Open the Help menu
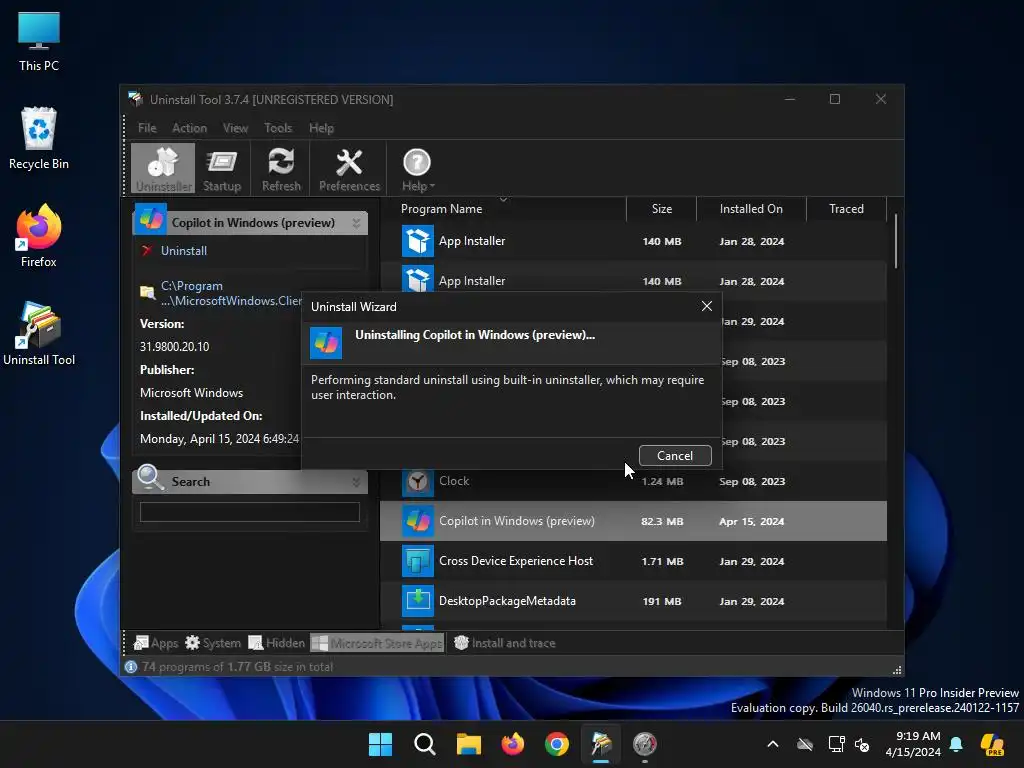Viewport: 1024px width, 768px height. (321, 128)
